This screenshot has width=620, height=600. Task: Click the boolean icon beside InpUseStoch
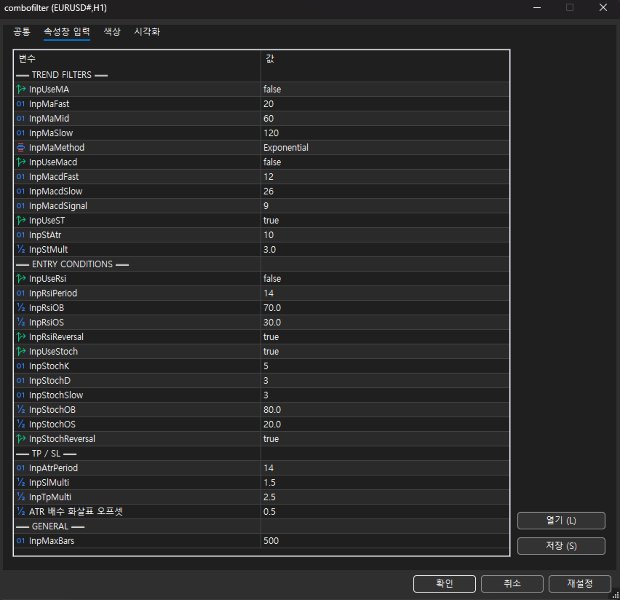point(21,352)
